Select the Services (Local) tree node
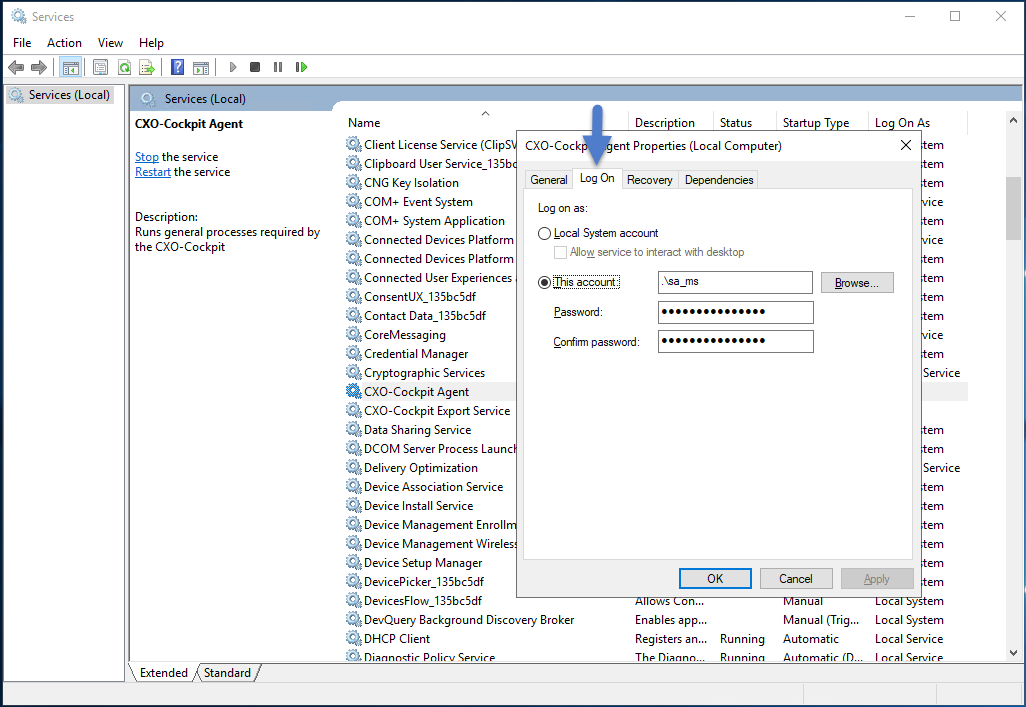 [x=61, y=95]
